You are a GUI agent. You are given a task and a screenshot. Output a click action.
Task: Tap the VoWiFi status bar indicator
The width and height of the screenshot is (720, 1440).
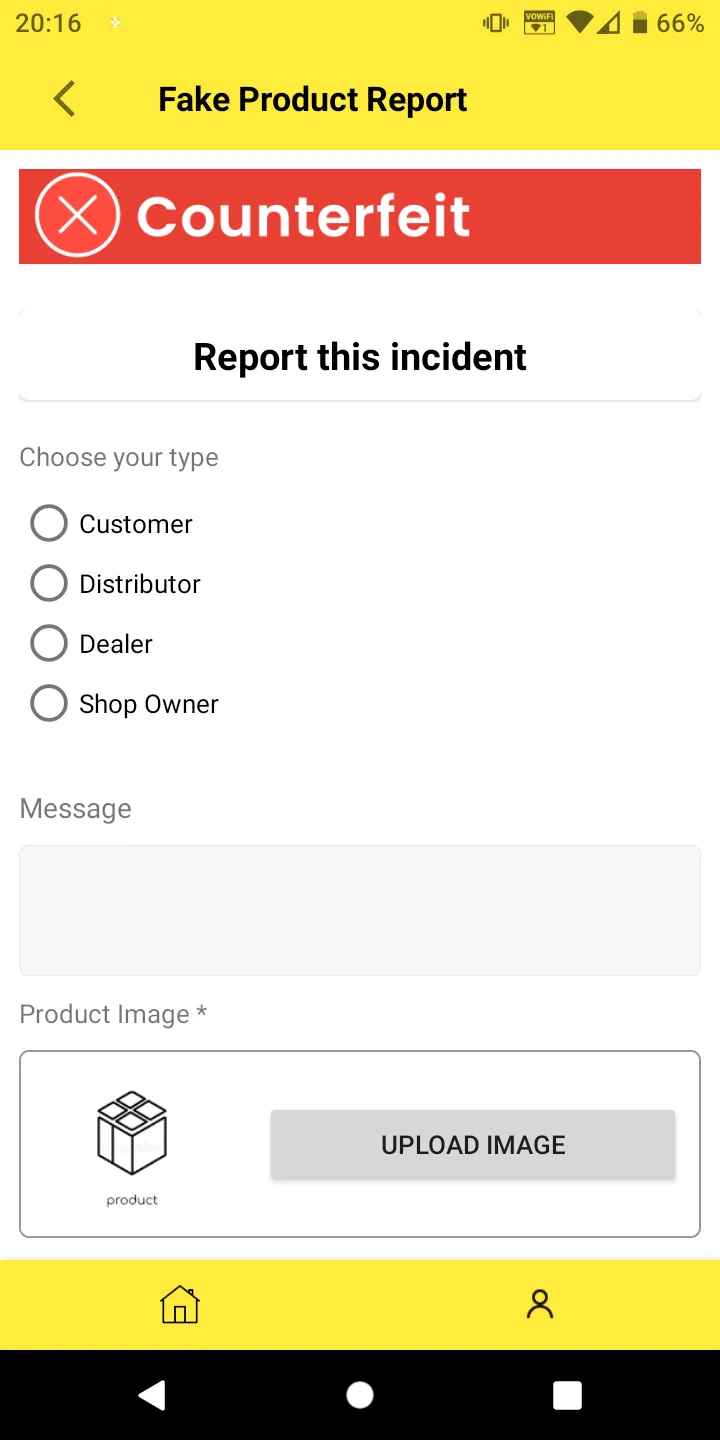coord(539,23)
